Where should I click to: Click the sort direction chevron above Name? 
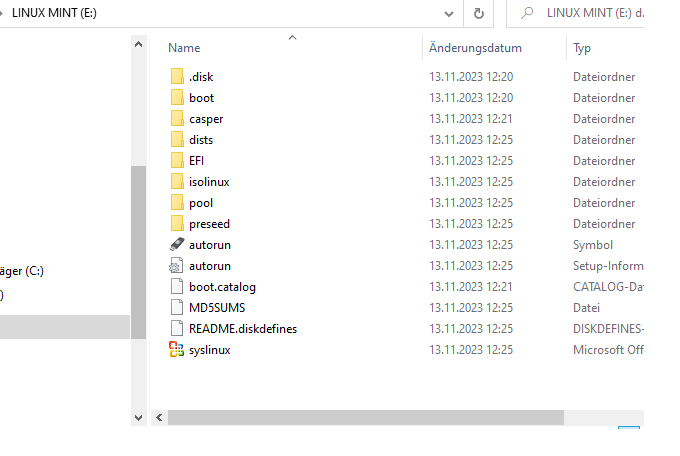[x=293, y=38]
